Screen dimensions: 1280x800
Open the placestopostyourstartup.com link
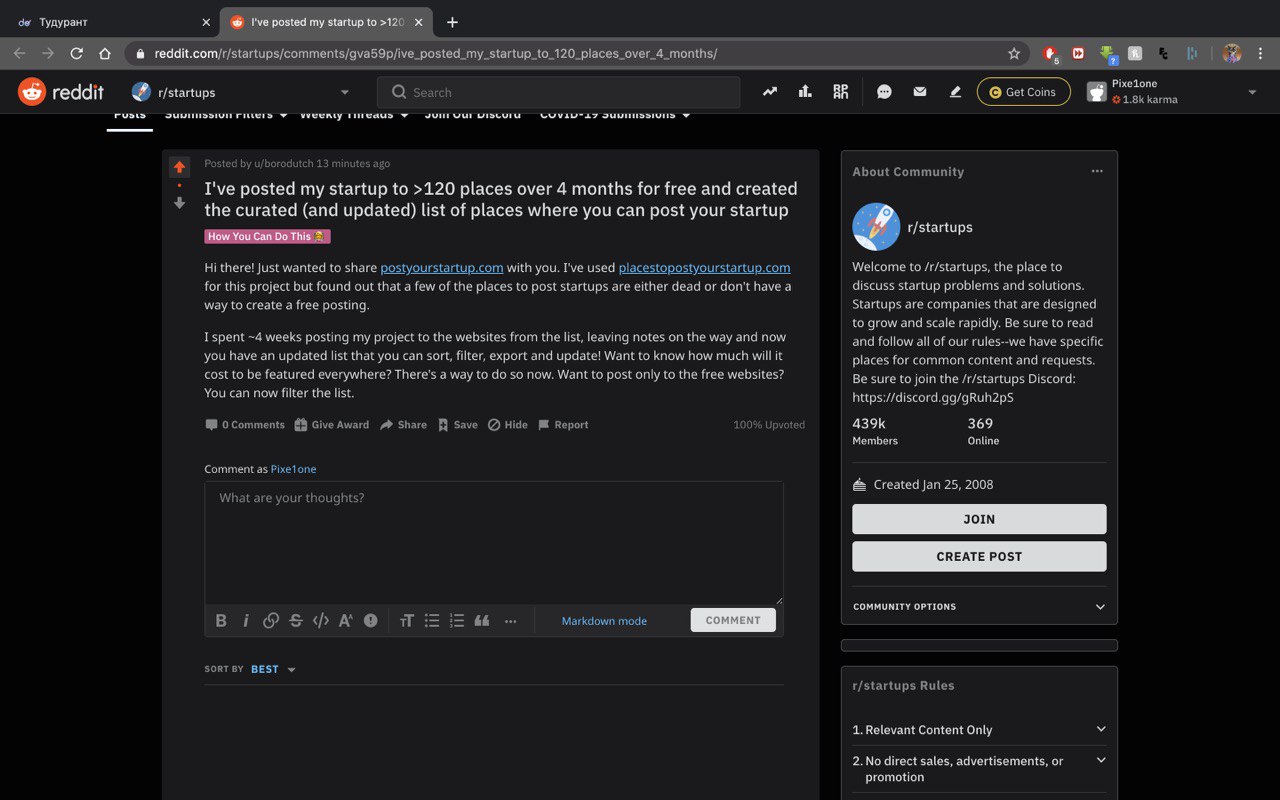pos(704,267)
